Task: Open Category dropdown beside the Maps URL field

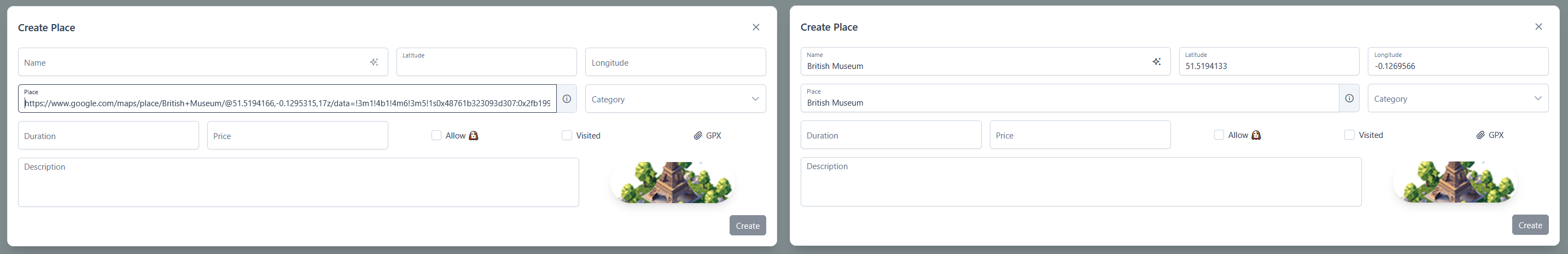Action: 675,99
